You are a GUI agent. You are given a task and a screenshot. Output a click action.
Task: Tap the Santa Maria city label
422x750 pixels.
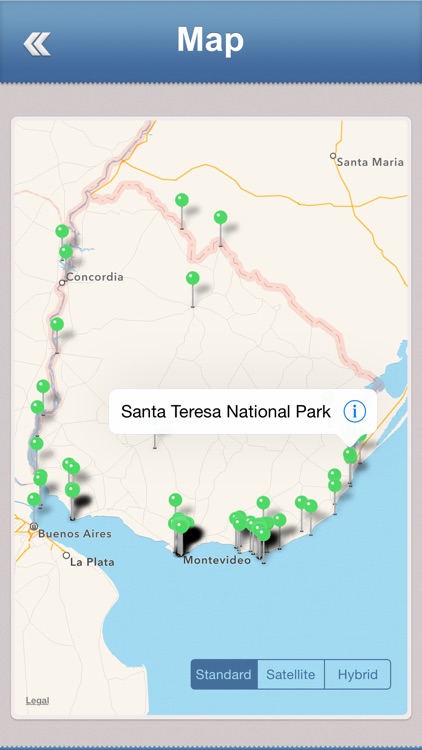coord(370,162)
